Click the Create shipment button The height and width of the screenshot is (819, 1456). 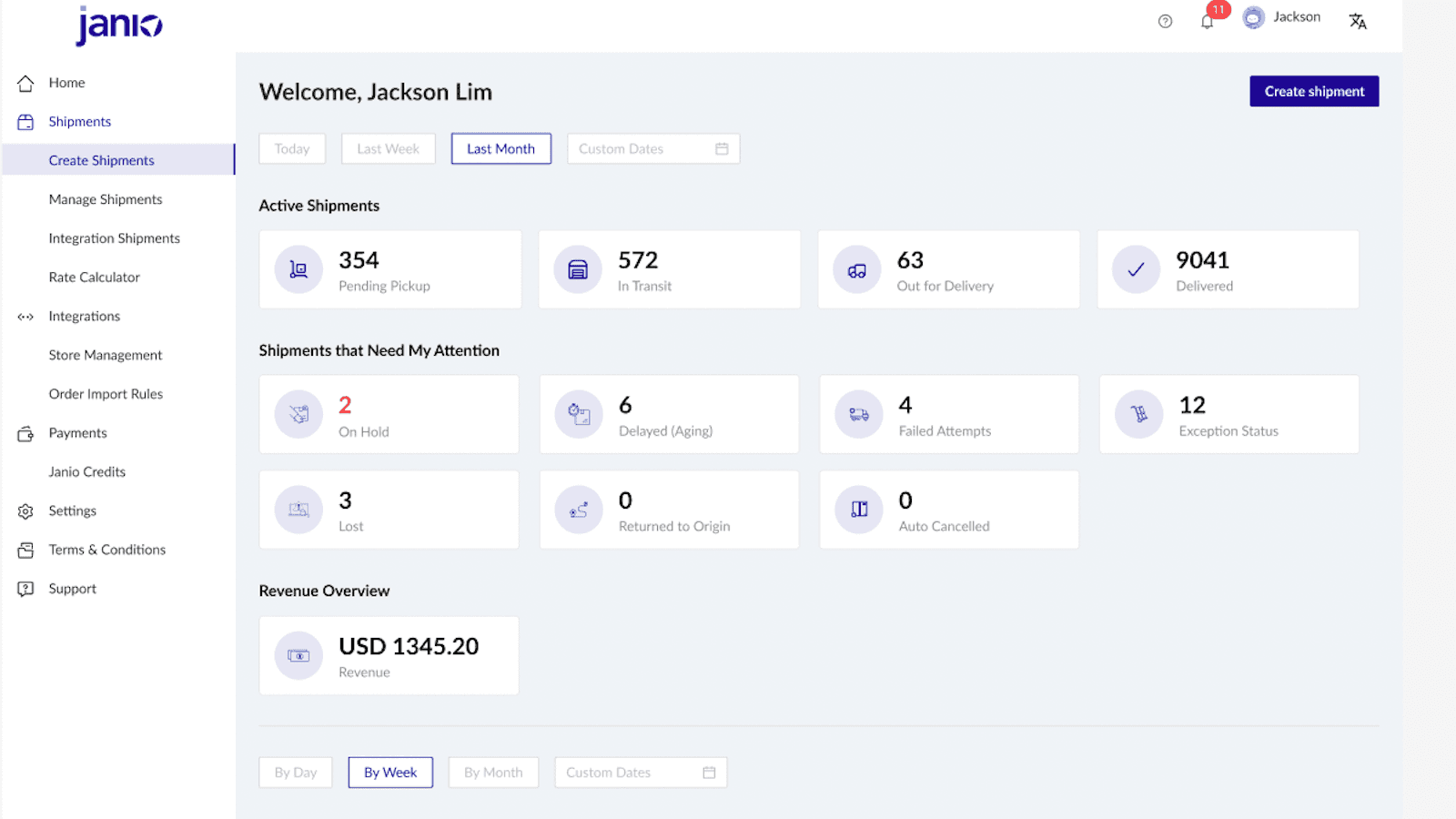pyautogui.click(x=1313, y=91)
